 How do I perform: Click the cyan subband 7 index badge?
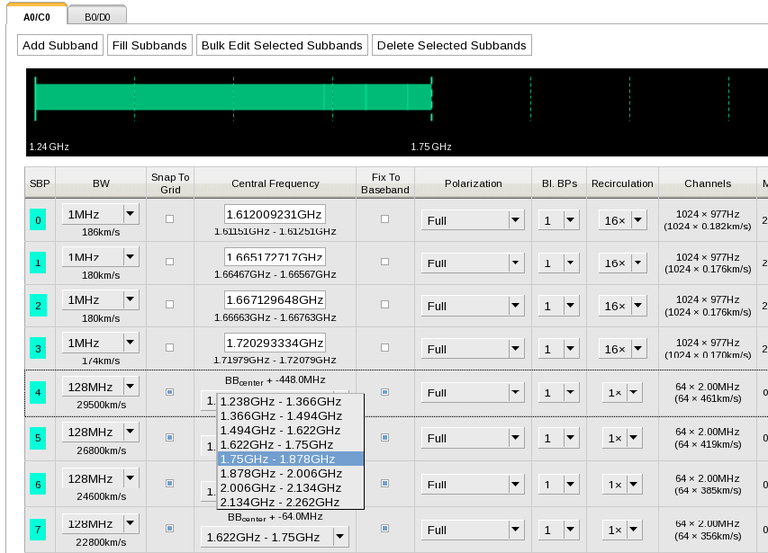[x=39, y=529]
